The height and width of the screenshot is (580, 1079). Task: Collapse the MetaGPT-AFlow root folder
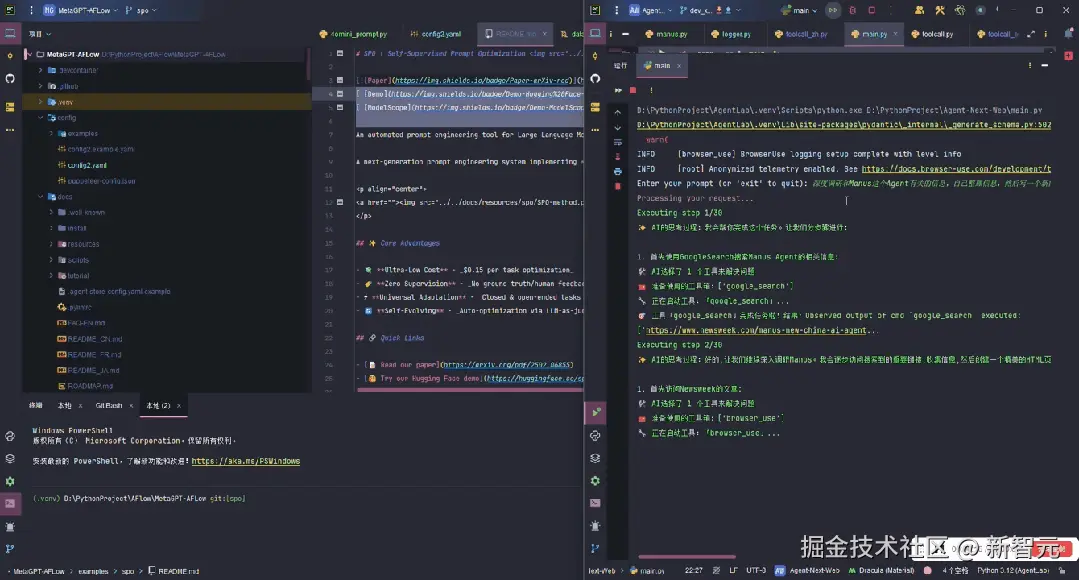click(x=30, y=54)
